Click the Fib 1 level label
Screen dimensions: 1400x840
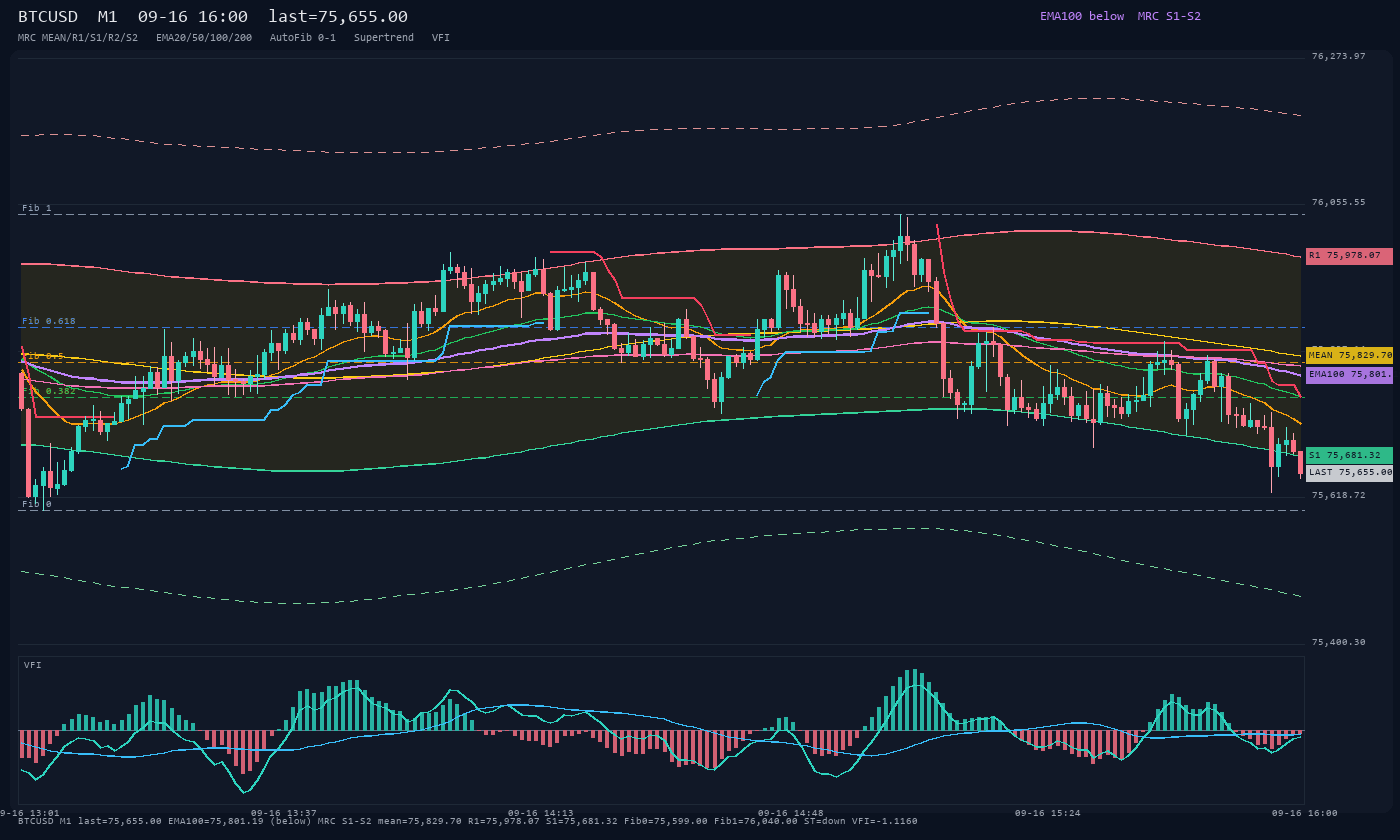37,208
